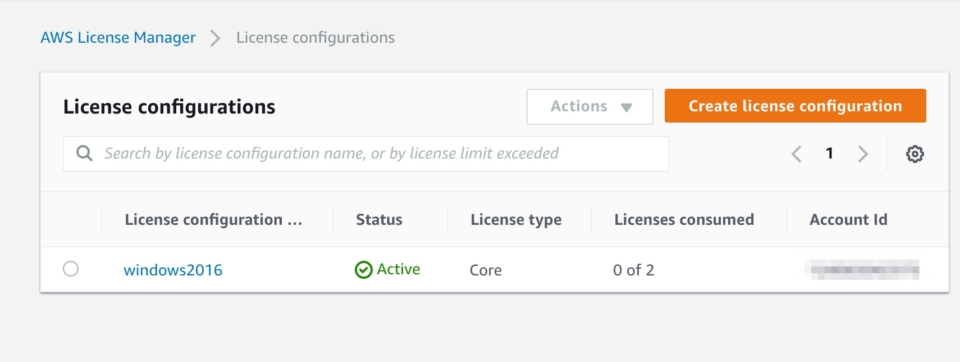Click the Account Id column header
The width and height of the screenshot is (960, 362).
point(849,220)
